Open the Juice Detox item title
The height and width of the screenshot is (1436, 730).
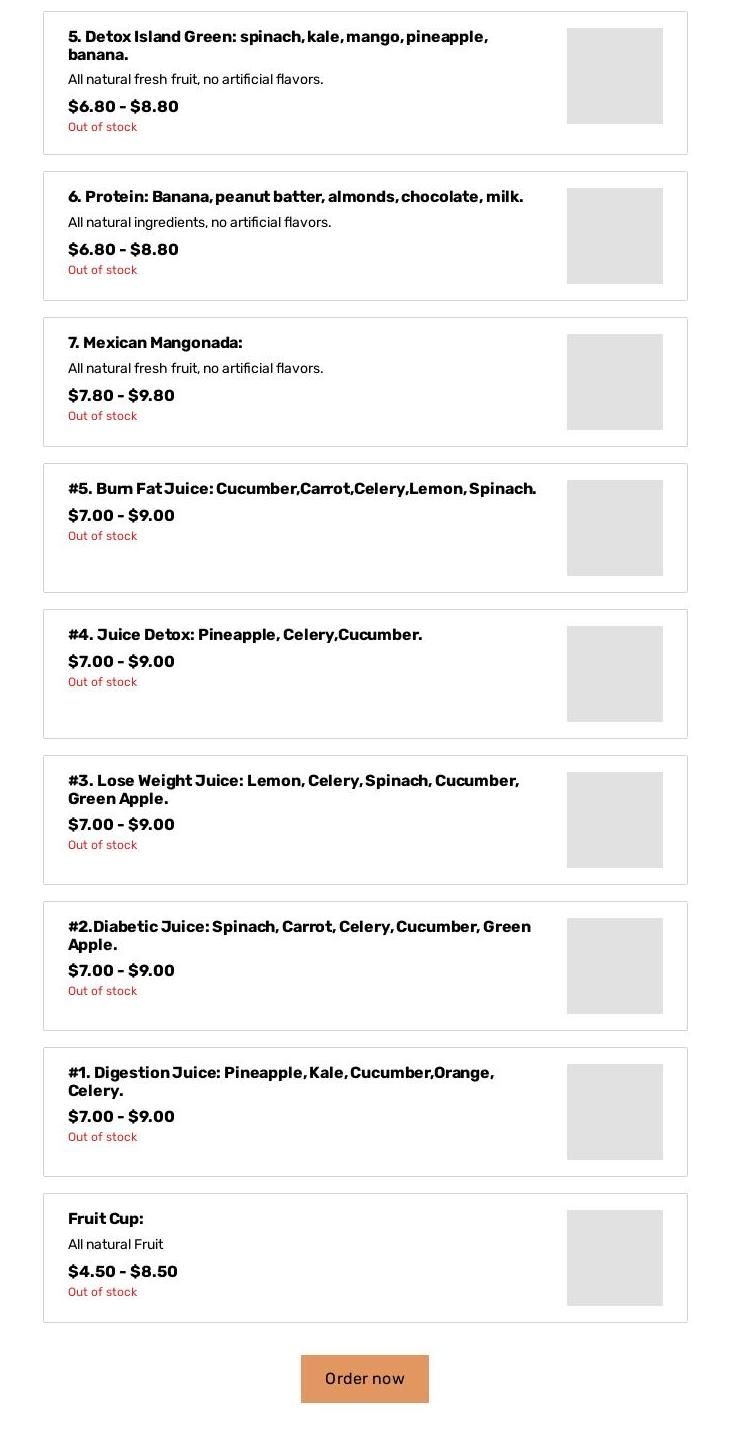click(245, 635)
